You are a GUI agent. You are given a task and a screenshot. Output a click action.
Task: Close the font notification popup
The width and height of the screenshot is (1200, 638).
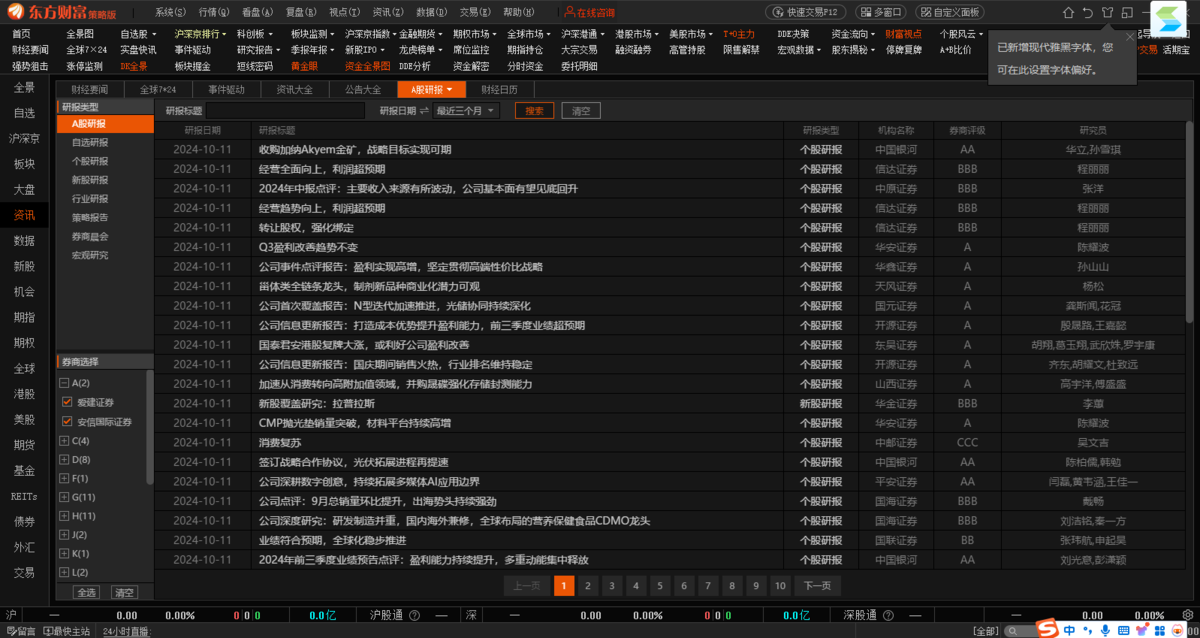tap(1131, 36)
